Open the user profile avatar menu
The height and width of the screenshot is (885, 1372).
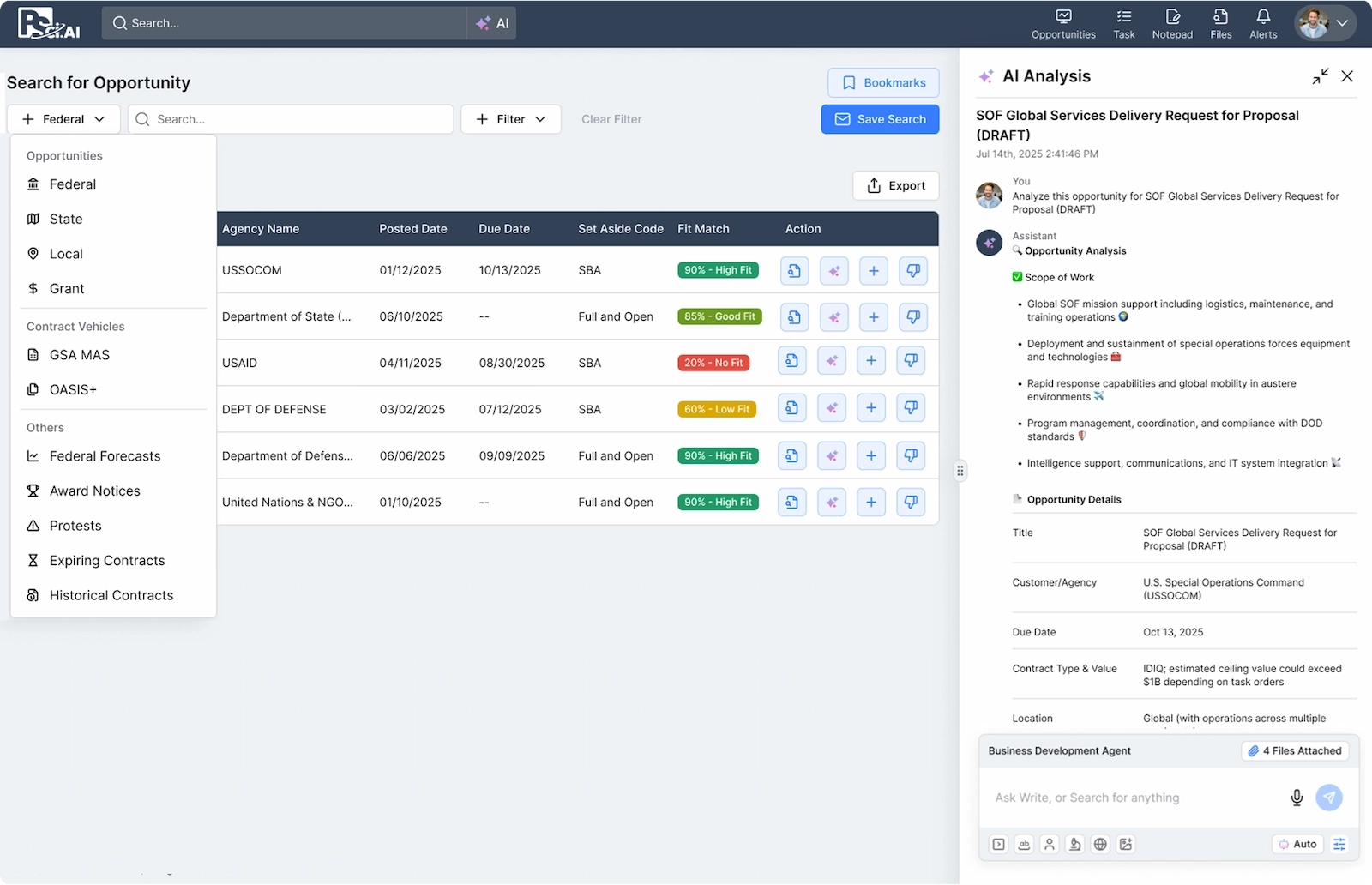[1325, 23]
